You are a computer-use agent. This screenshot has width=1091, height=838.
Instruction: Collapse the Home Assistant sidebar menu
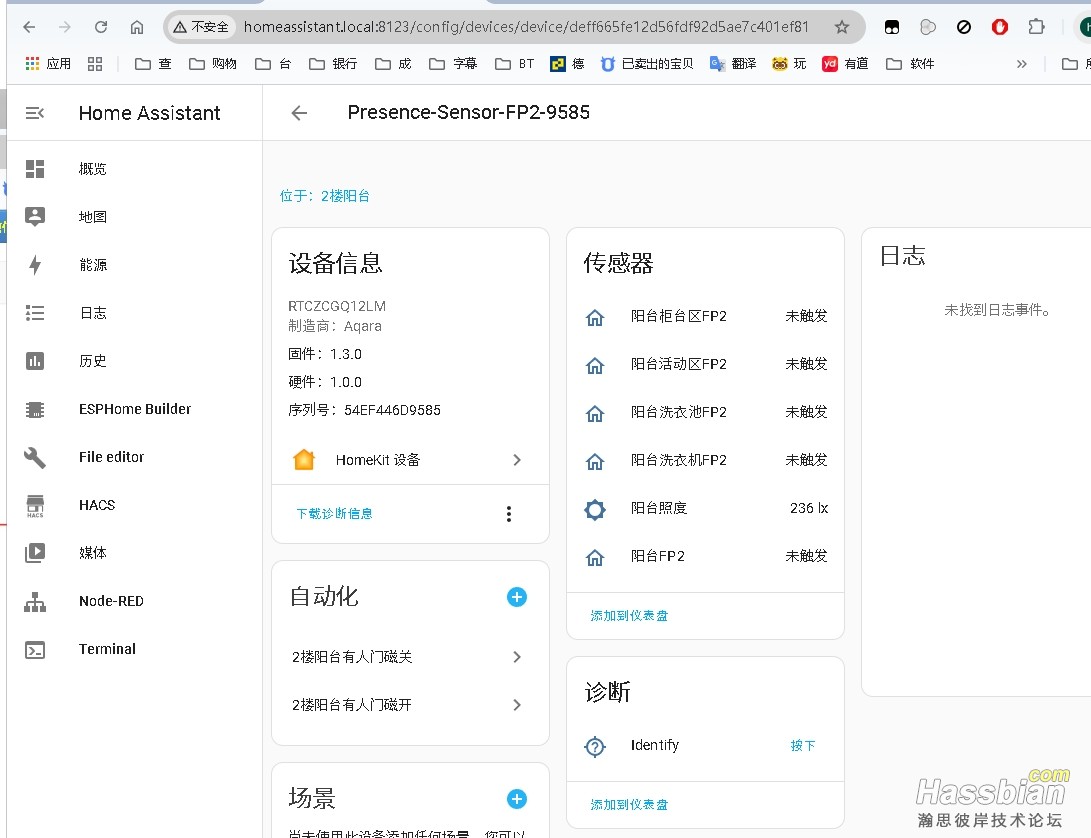(35, 113)
